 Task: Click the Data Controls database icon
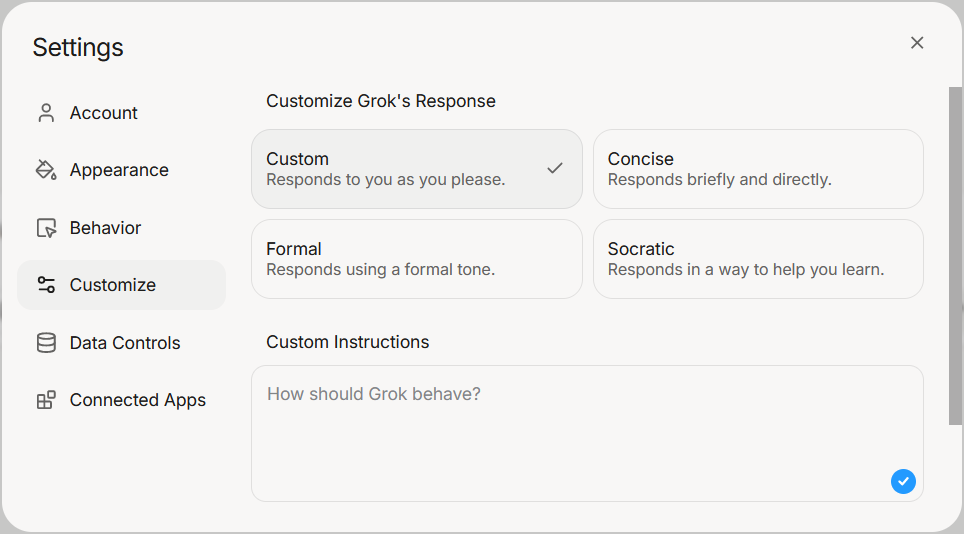(x=46, y=343)
